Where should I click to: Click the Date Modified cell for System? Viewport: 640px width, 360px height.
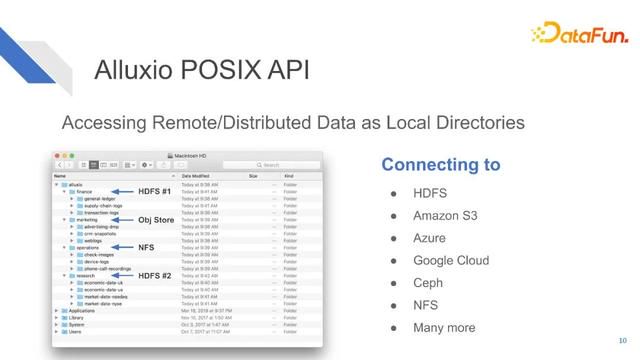(205, 324)
